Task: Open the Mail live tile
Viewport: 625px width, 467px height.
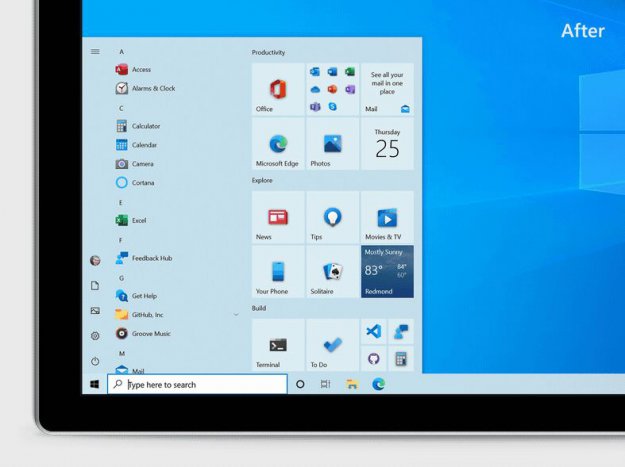Action: [387, 89]
